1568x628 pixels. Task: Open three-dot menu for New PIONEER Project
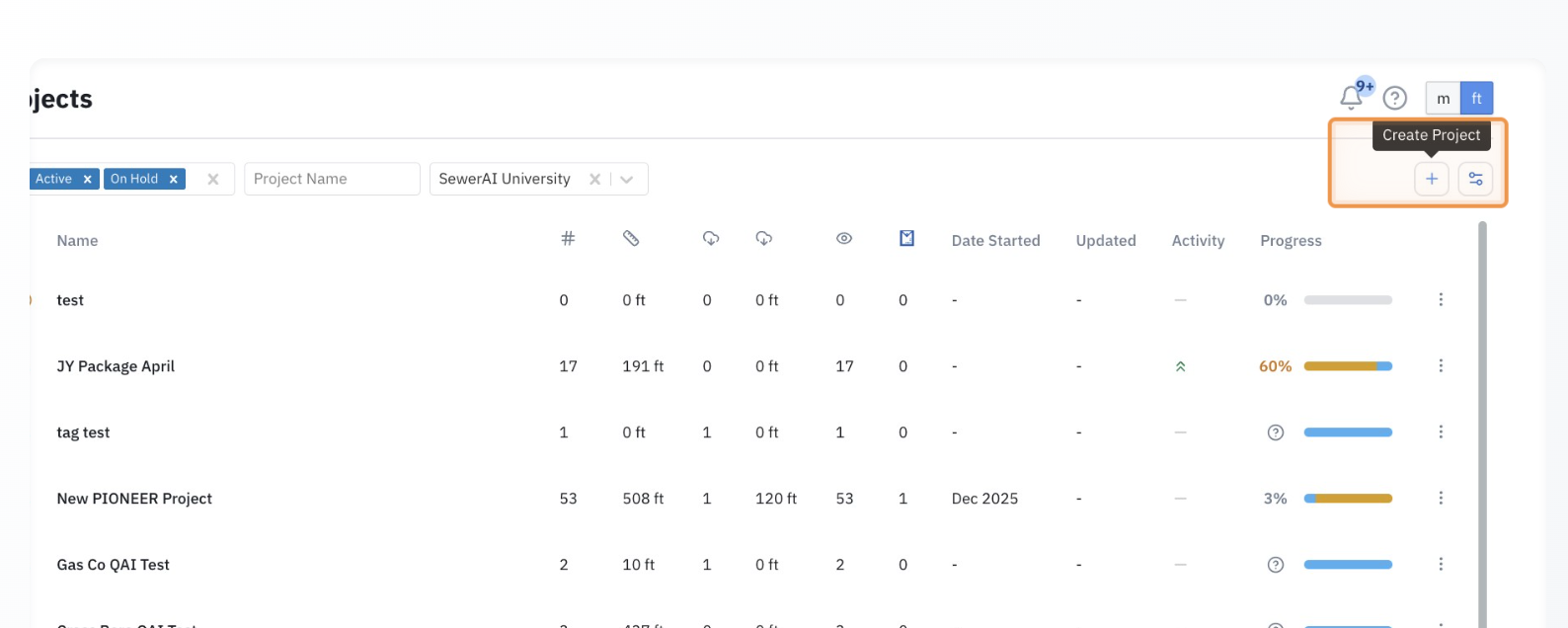pyautogui.click(x=1441, y=498)
